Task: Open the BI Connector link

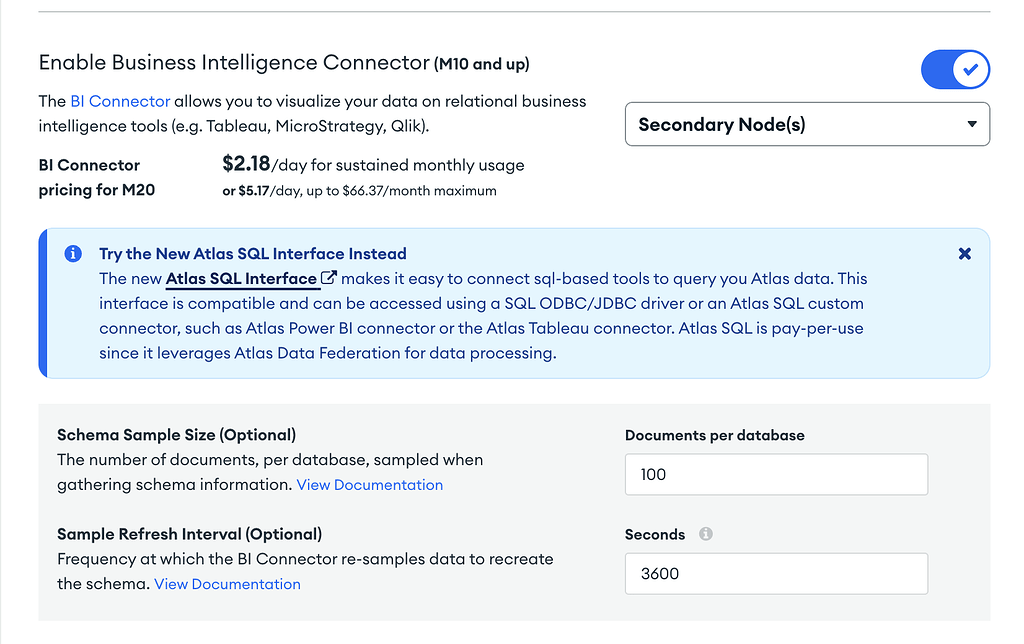Action: point(120,101)
